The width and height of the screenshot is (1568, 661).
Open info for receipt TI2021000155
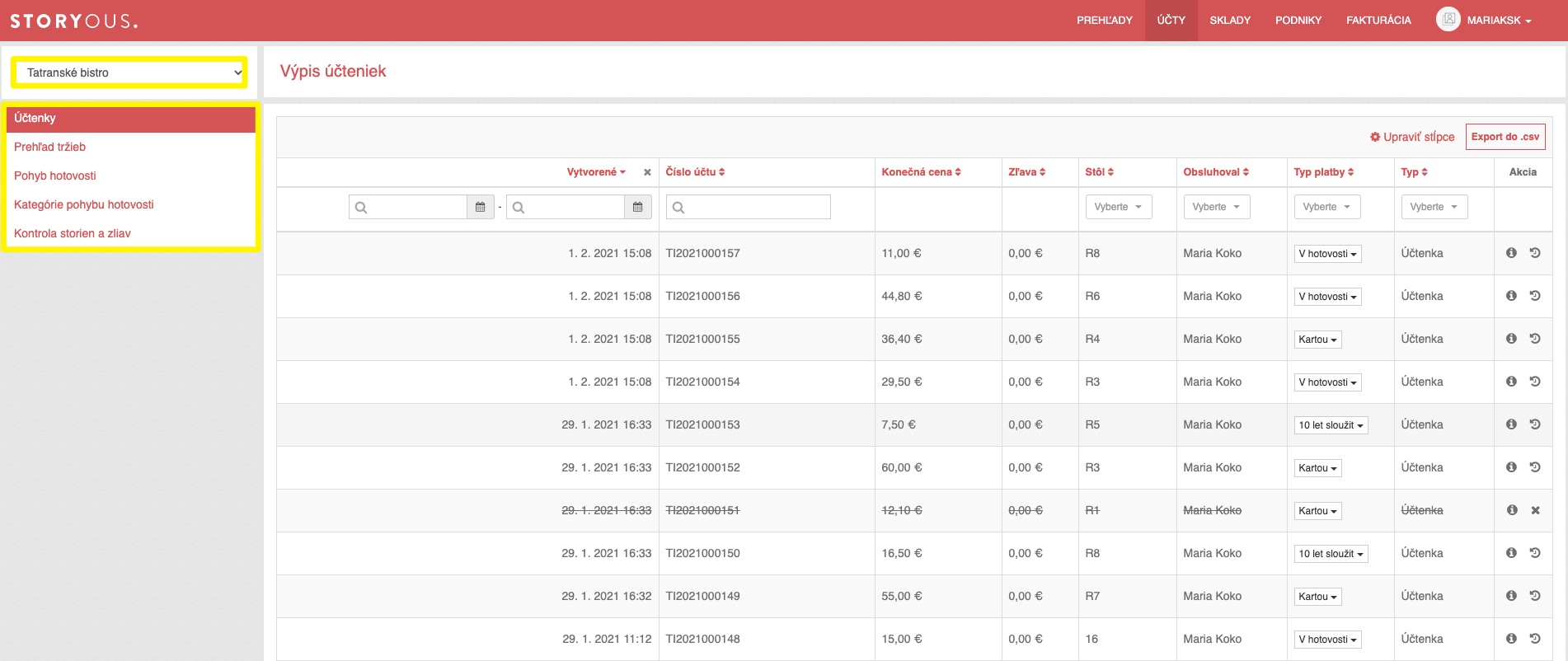click(1511, 339)
